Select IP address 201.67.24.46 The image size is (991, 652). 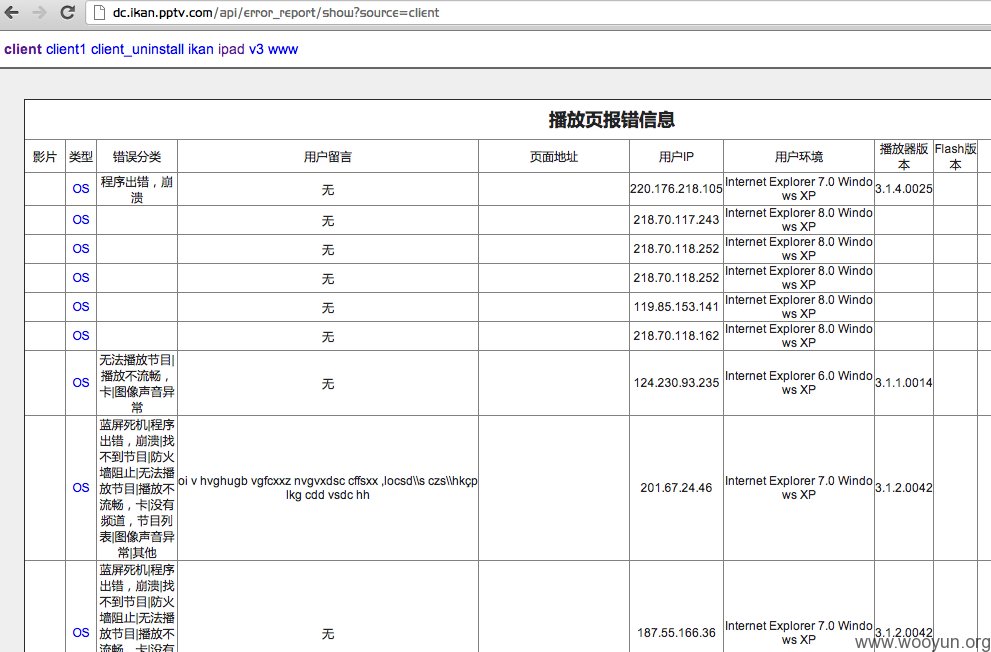click(x=676, y=487)
